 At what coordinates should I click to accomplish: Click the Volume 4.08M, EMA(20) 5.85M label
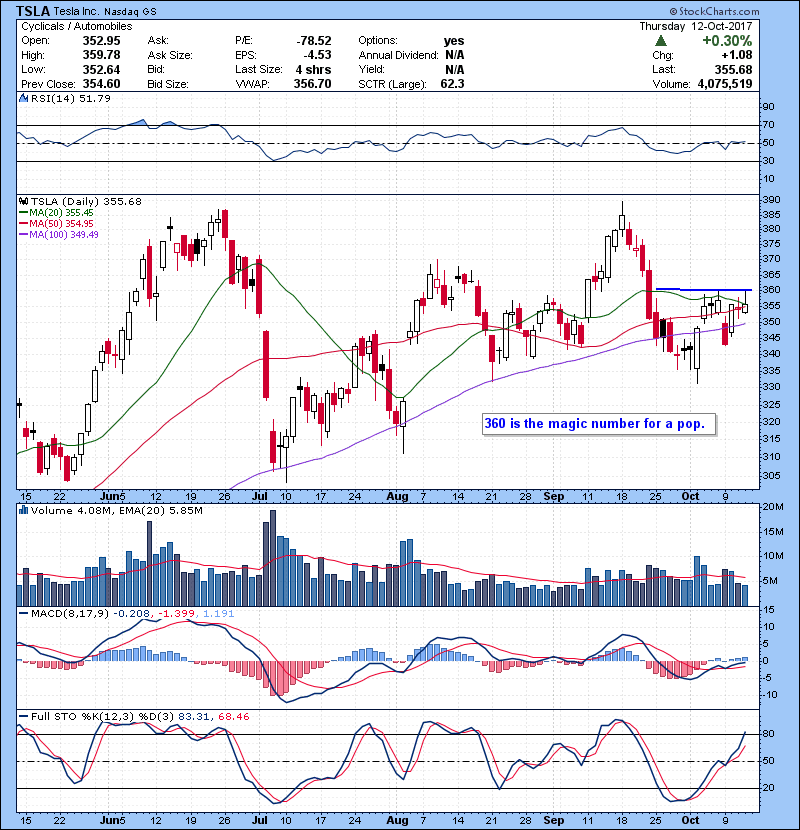(116, 511)
